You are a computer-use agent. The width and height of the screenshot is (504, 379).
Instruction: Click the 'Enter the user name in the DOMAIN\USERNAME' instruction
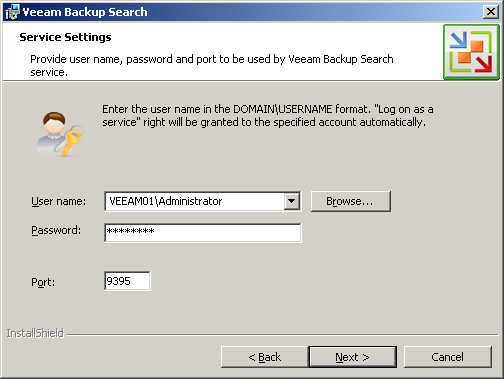click(x=268, y=116)
